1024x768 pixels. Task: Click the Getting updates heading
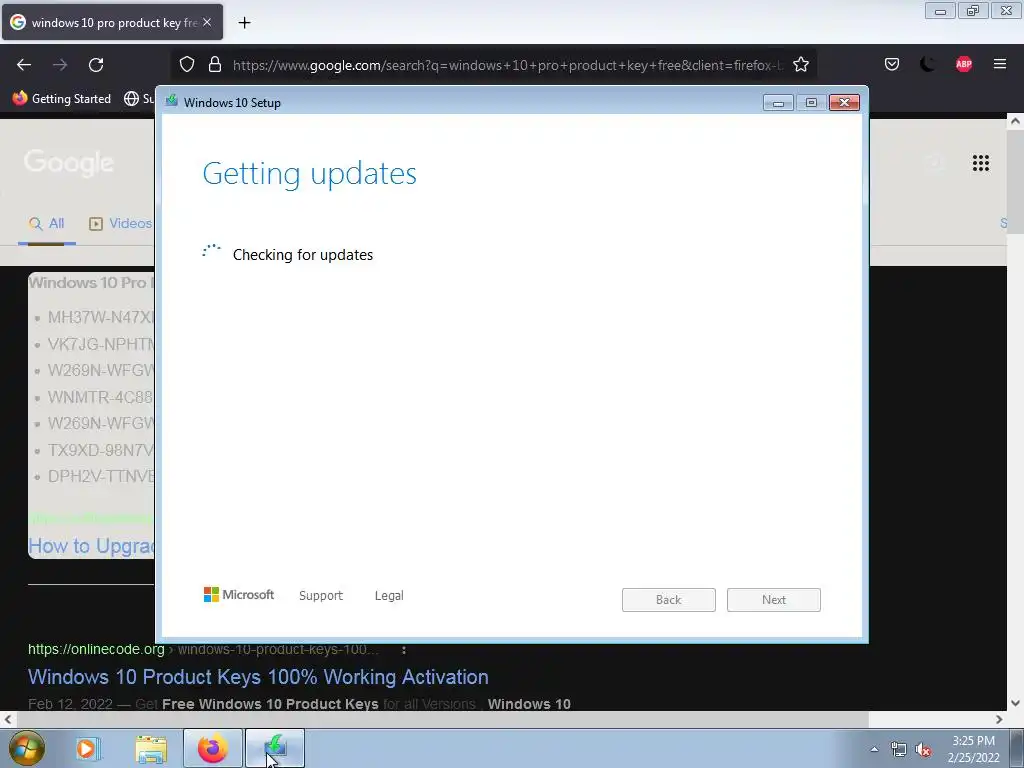(x=310, y=174)
